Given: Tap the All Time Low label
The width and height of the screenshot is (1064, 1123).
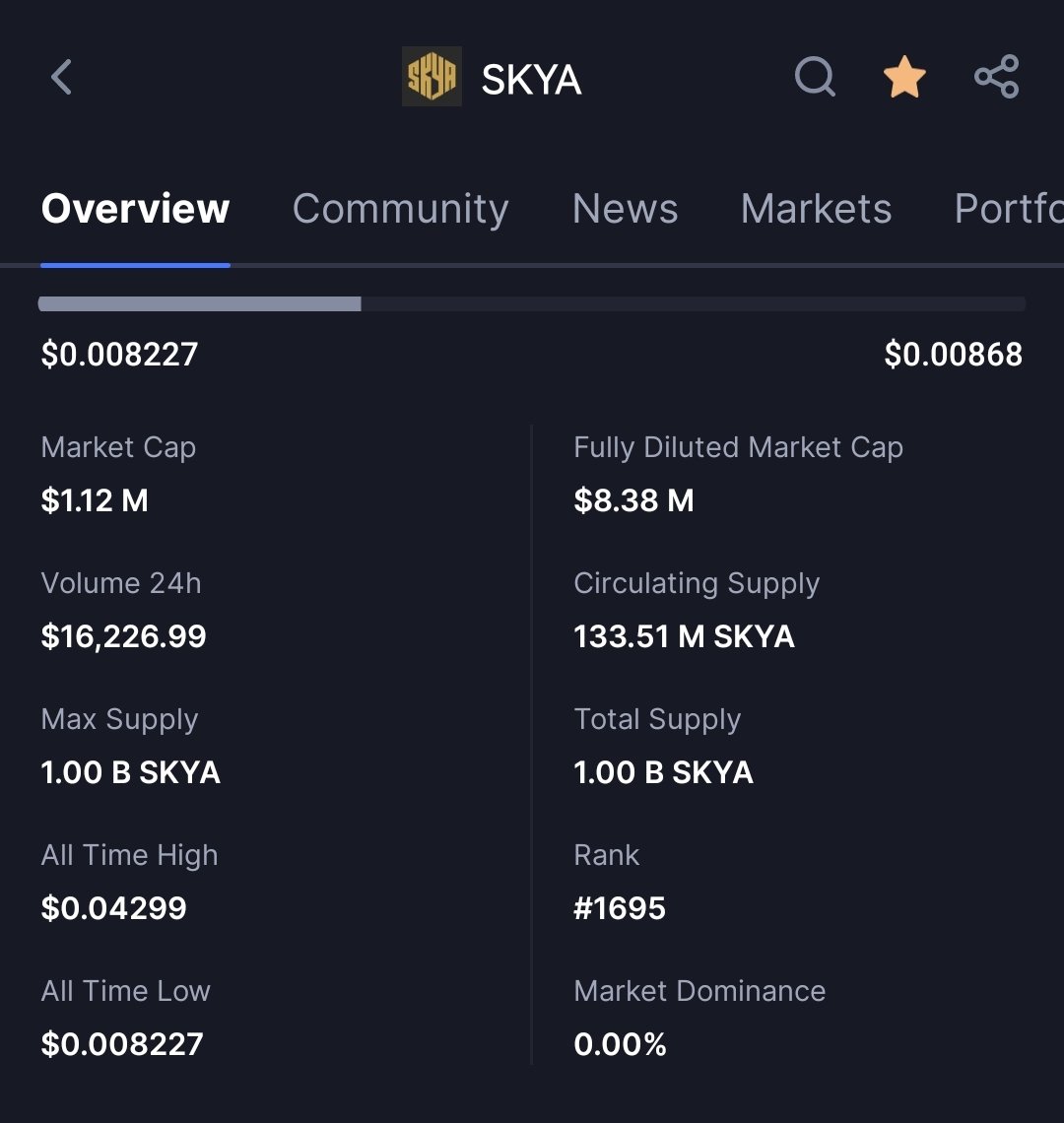Looking at the screenshot, I should click(125, 991).
